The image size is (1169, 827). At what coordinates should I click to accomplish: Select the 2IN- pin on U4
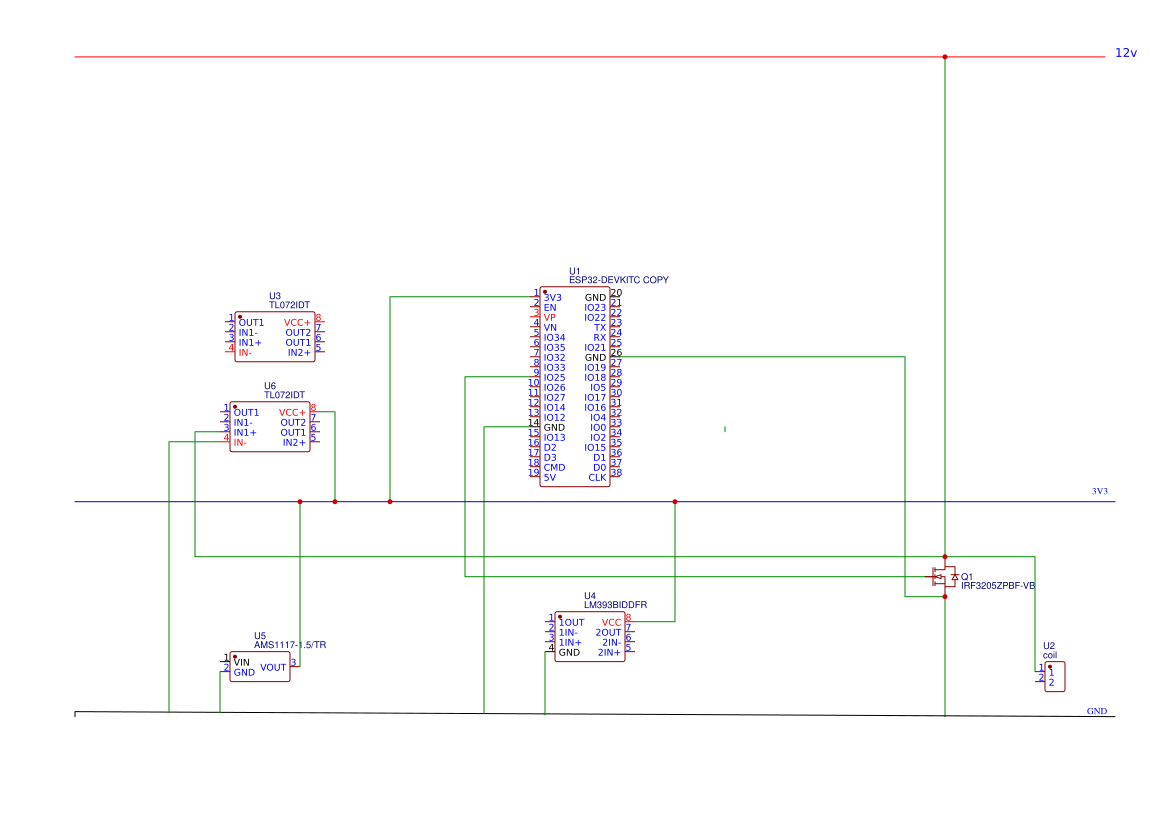pyautogui.click(x=611, y=643)
